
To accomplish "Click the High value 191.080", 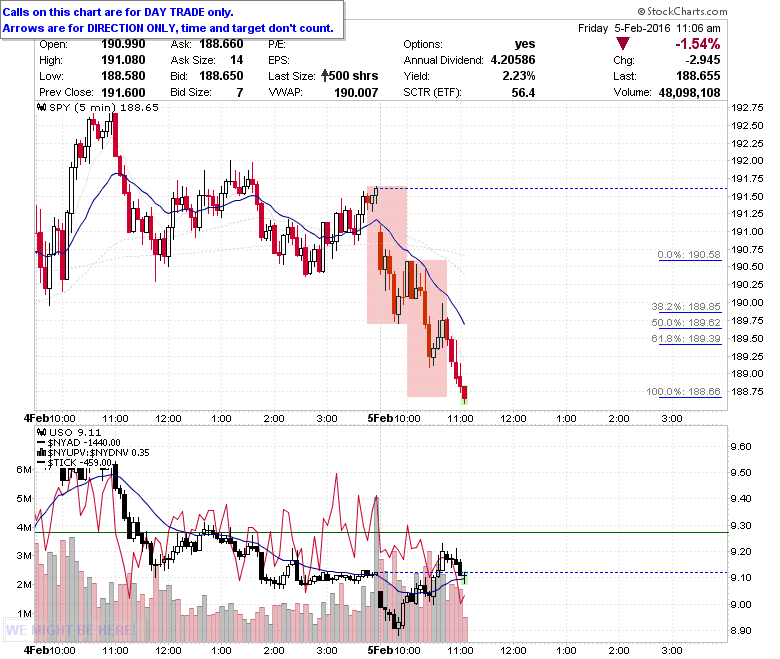I will 123,60.
